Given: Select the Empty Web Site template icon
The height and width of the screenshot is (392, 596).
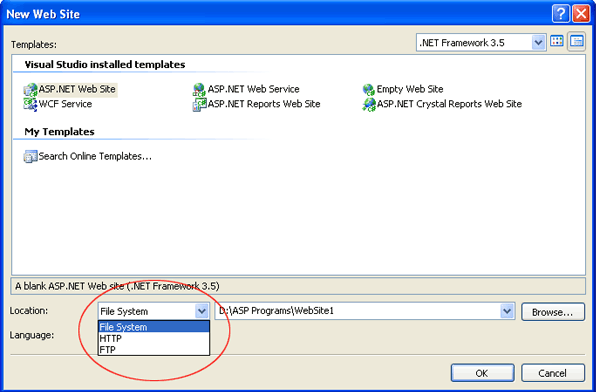Looking at the screenshot, I should coord(369,90).
